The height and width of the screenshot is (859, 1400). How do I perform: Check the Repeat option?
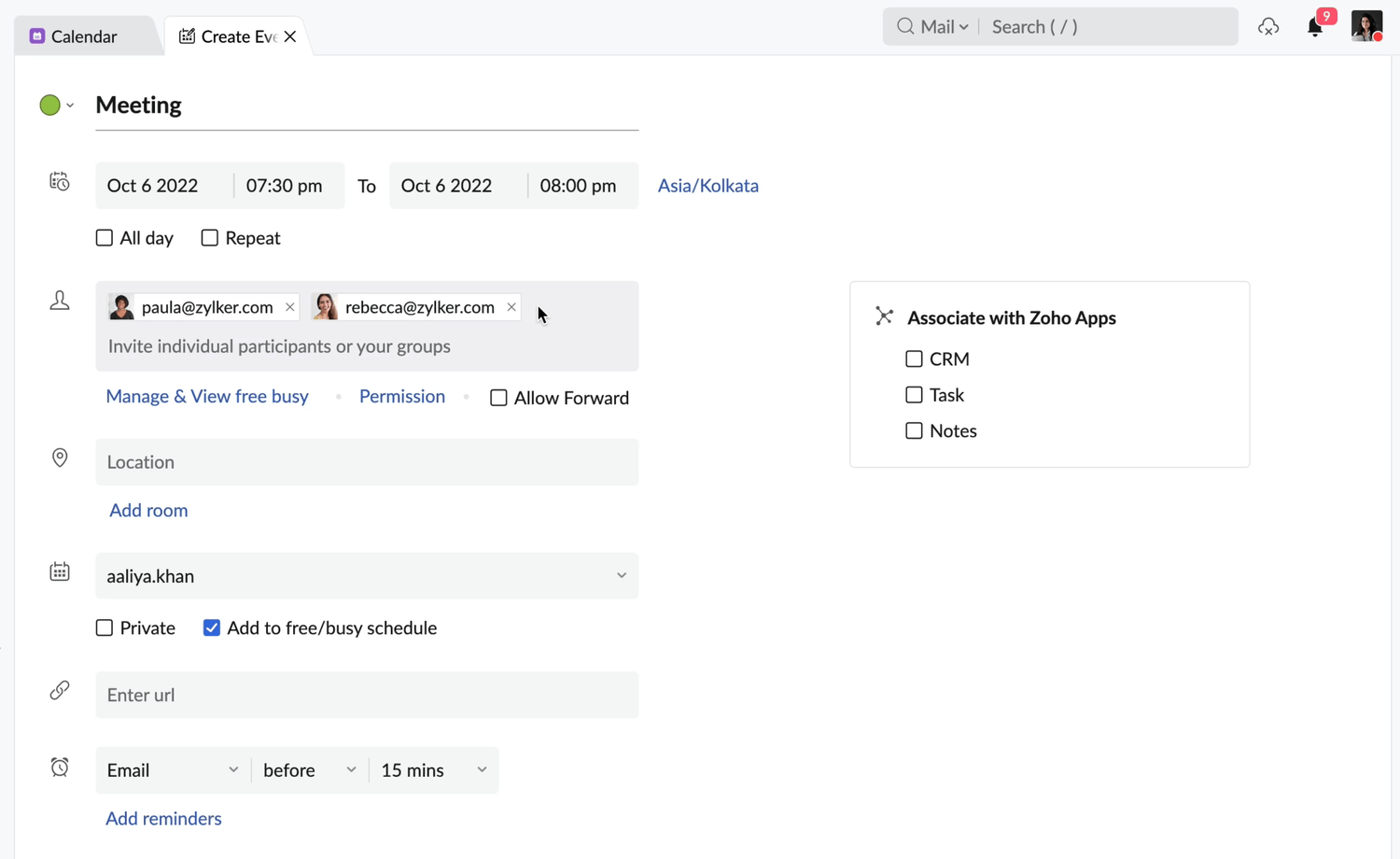[x=210, y=238]
